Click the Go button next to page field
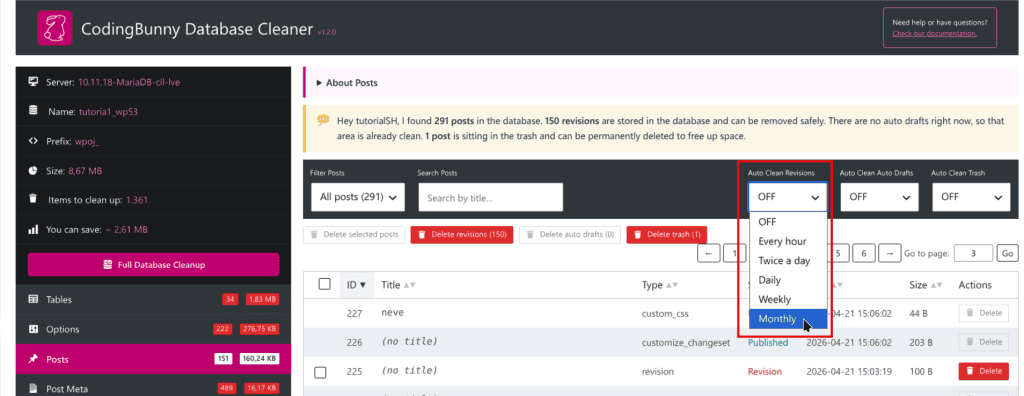 click(x=1008, y=253)
